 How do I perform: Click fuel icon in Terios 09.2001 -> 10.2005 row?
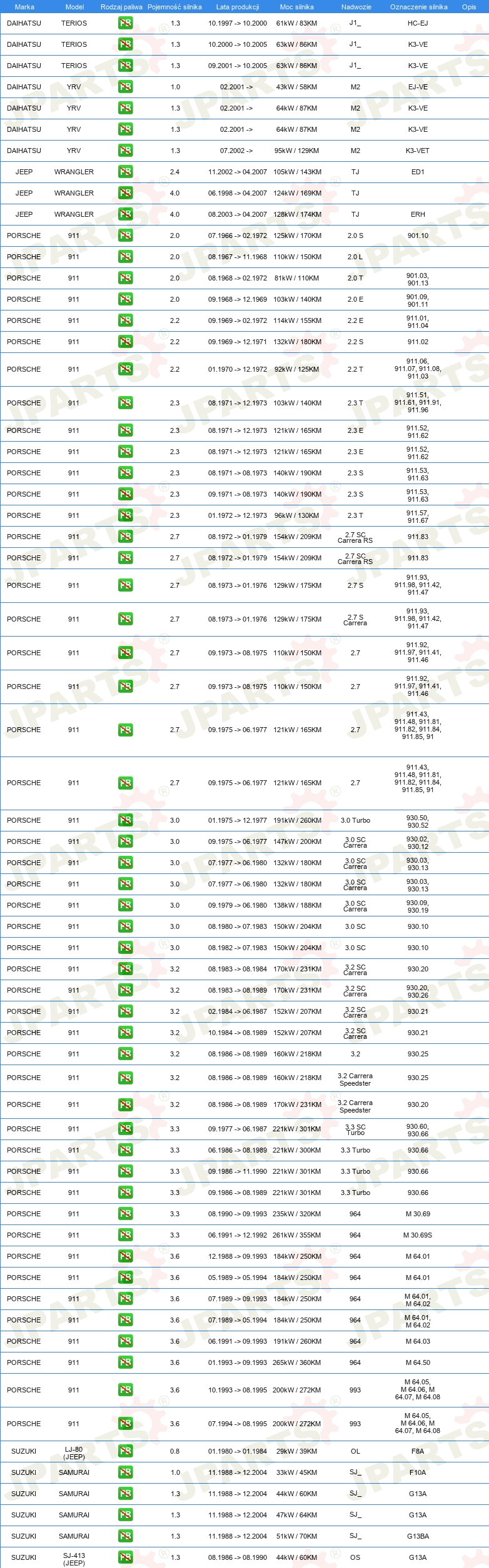pos(125,66)
